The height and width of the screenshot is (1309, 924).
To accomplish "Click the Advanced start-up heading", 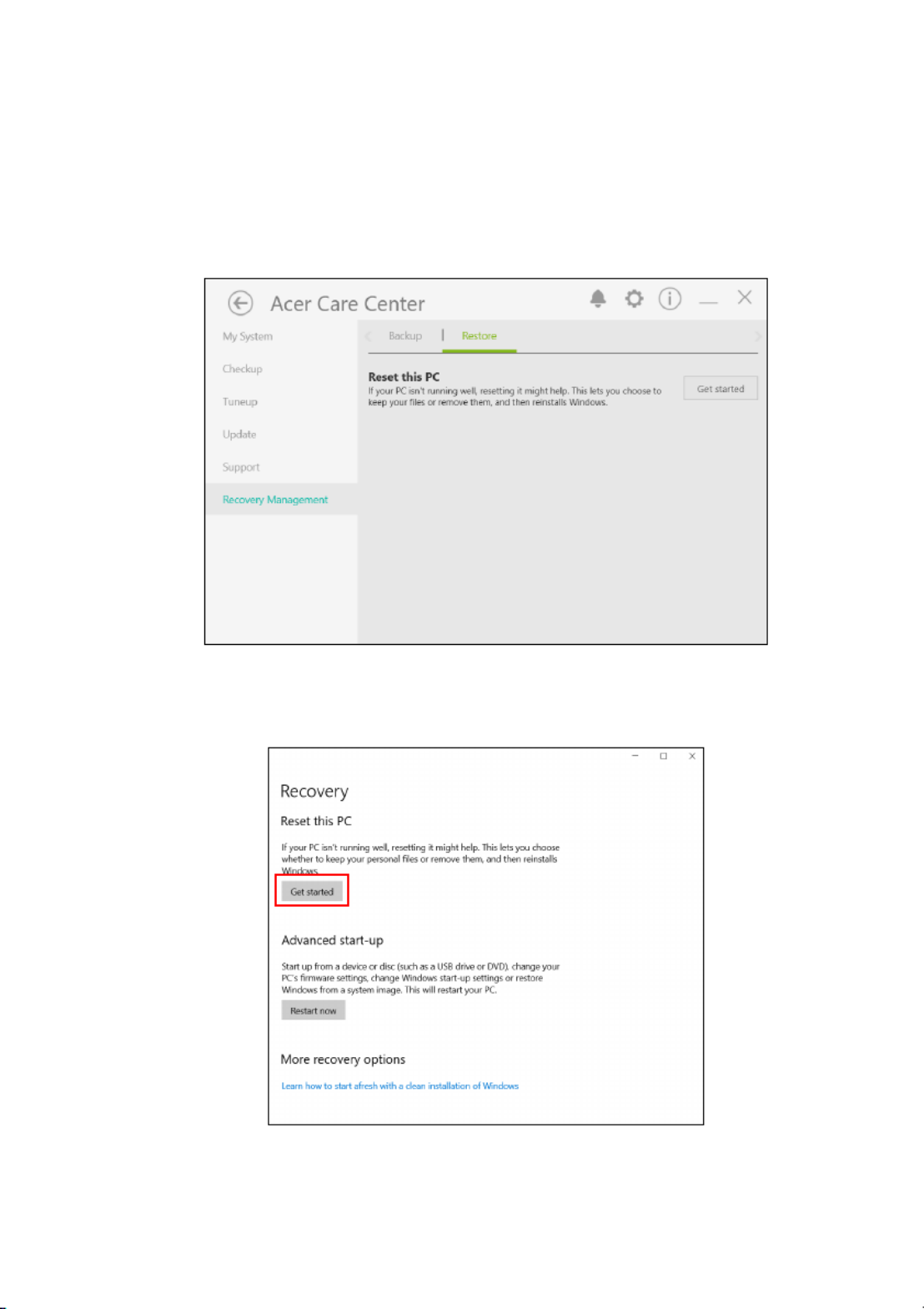I will pos(332,940).
